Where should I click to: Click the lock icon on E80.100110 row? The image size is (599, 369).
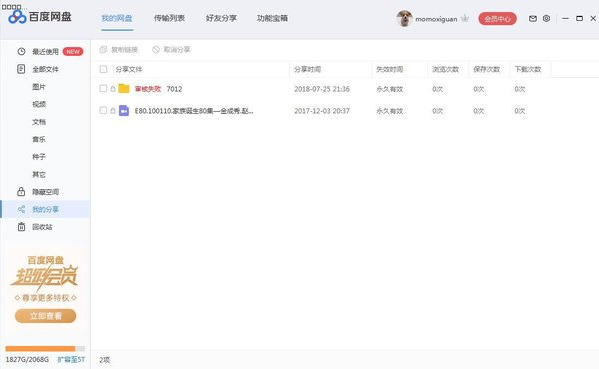(113, 111)
